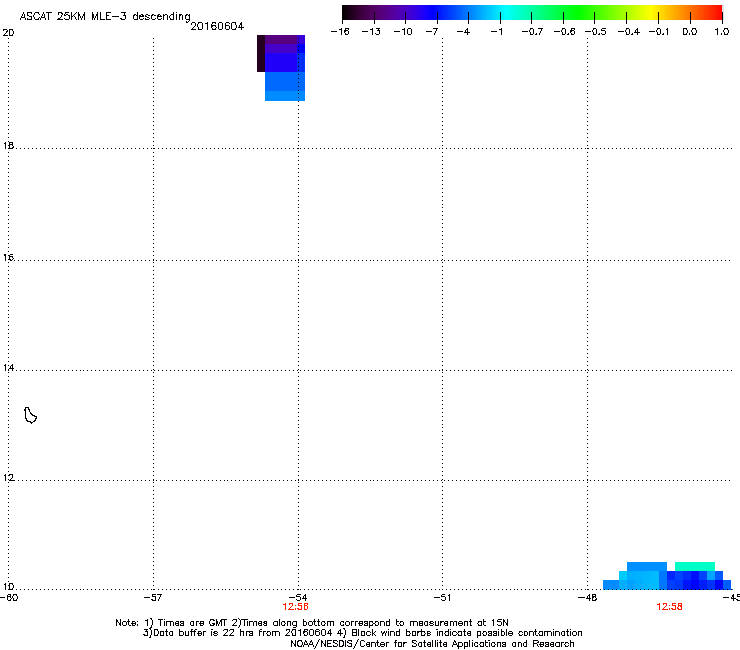This screenshot has width=740, height=650.
Task: Click the 16 latitude axis label
Action: point(8,257)
